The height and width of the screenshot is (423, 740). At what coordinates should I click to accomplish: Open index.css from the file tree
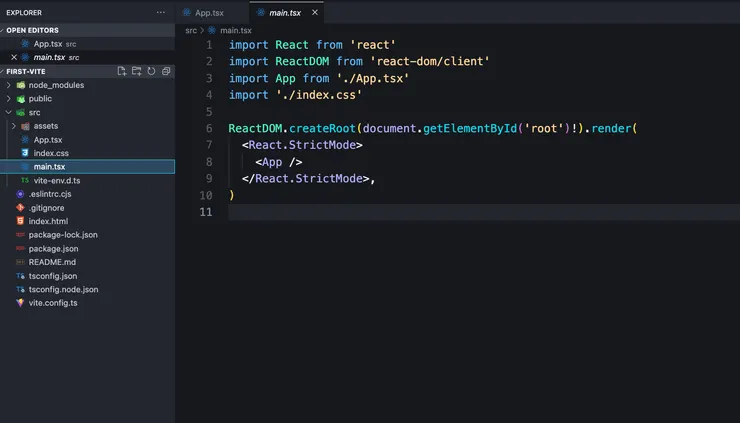pyautogui.click(x=51, y=153)
